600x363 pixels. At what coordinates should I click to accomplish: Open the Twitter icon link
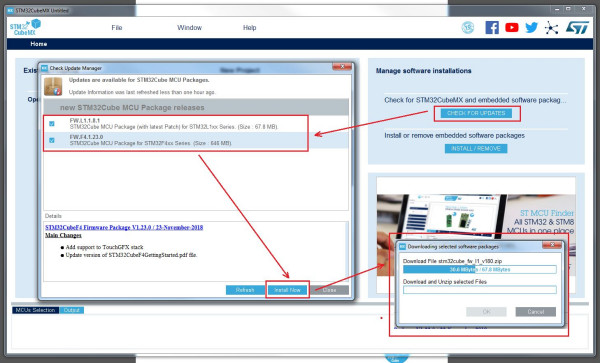[x=532, y=28]
